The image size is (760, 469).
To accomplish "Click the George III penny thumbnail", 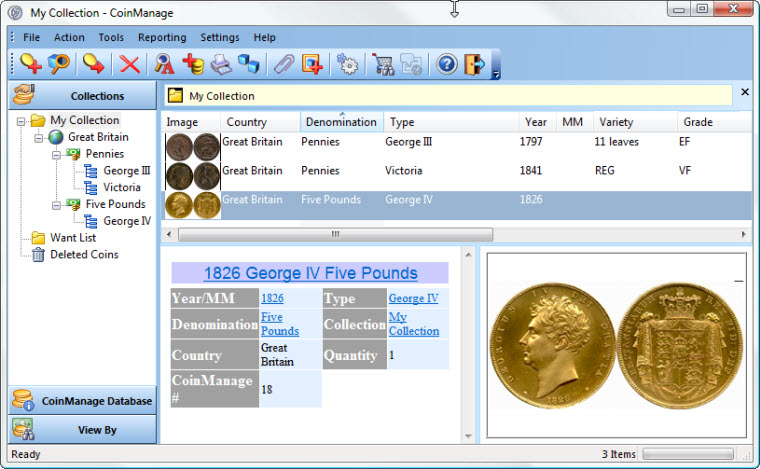I will tap(192, 147).
